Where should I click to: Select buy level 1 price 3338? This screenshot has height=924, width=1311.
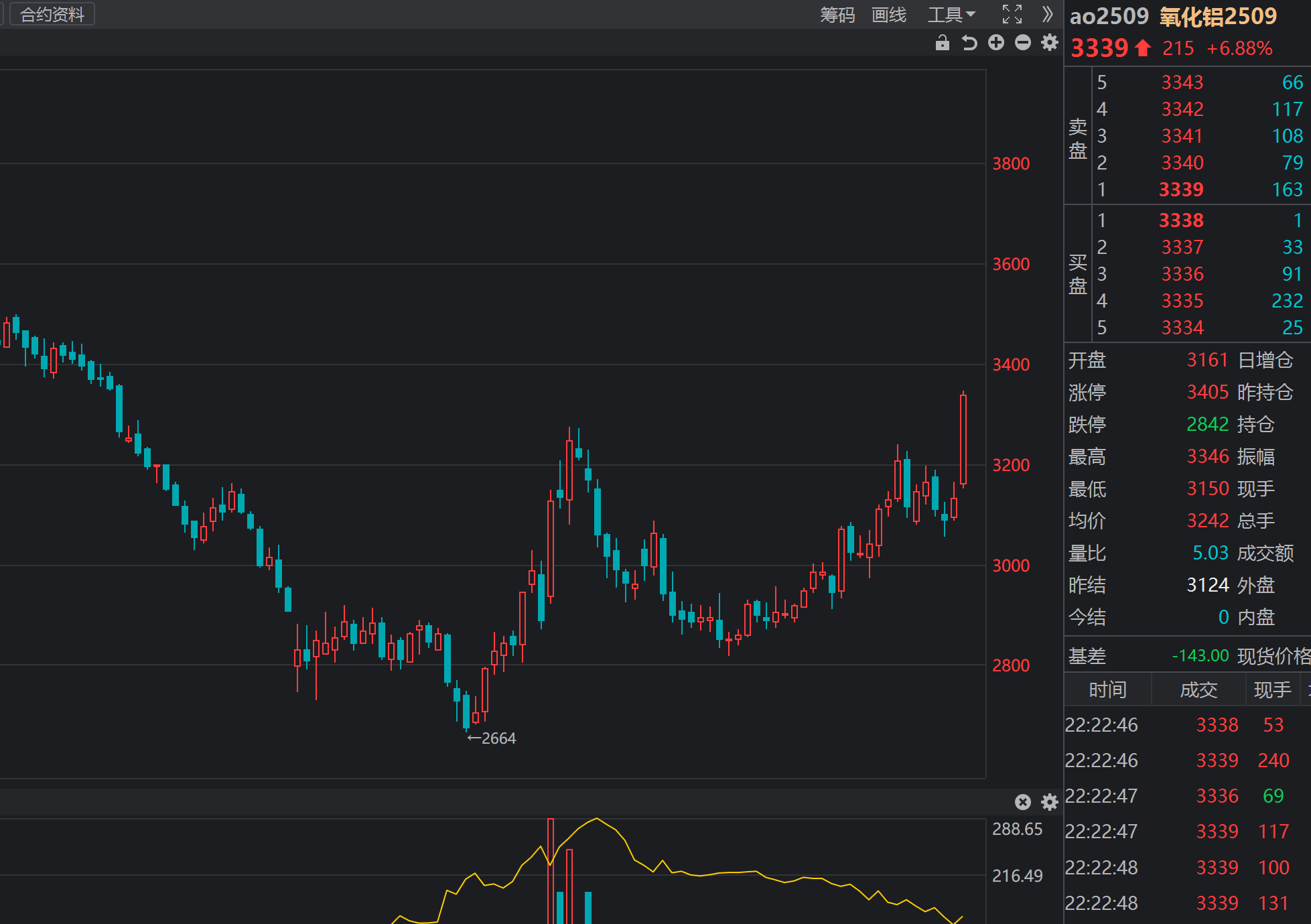(x=1182, y=220)
